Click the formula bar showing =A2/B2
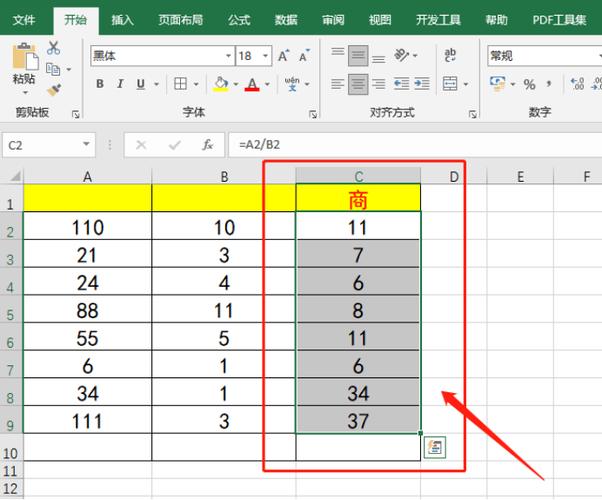The height and width of the screenshot is (500, 602). click(415, 145)
